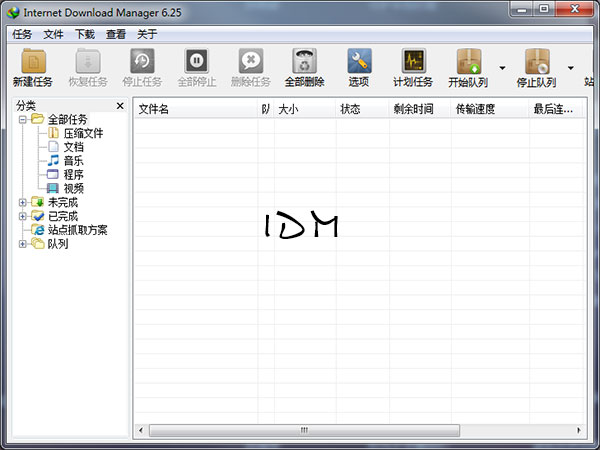Expand the 已完成 tree node
Screen dimensions: 600x450
tap(23, 216)
